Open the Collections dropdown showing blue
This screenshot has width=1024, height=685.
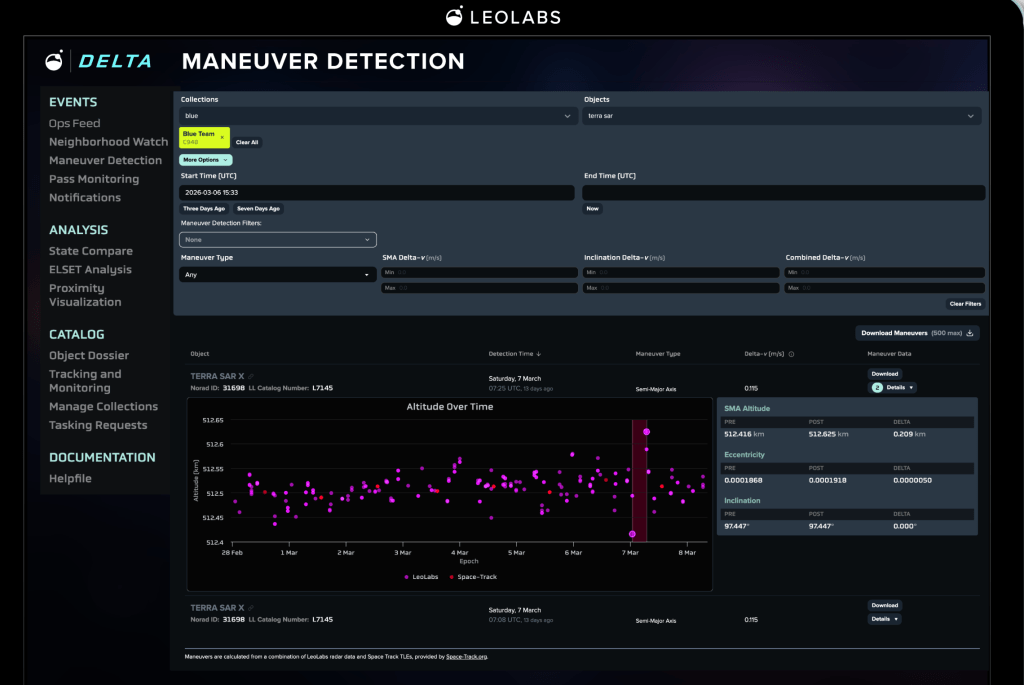(x=376, y=115)
